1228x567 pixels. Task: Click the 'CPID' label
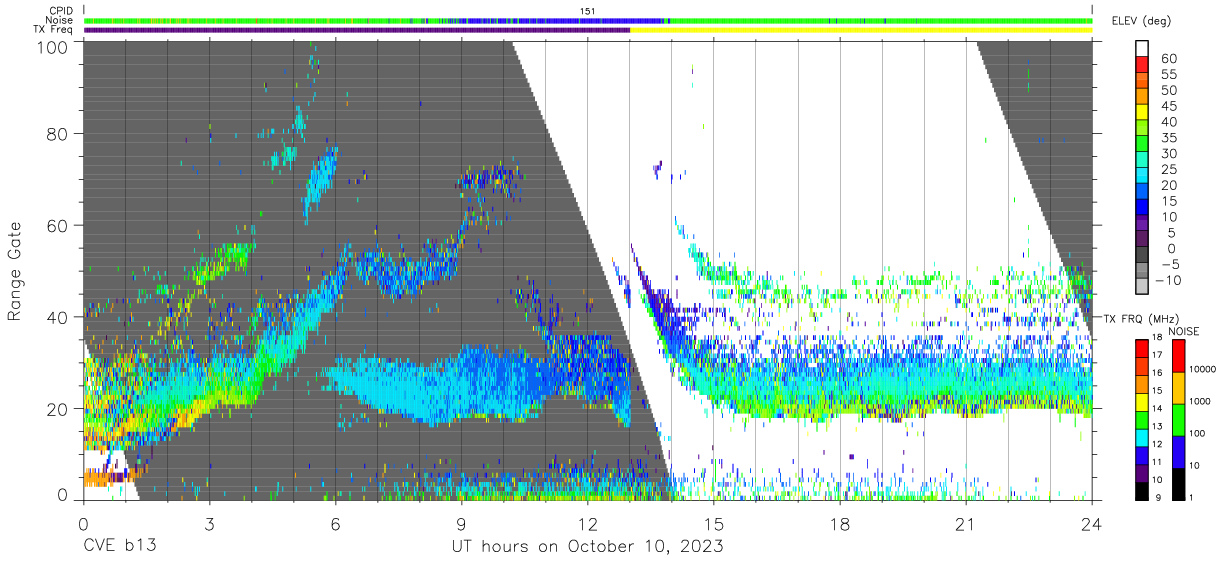point(60,11)
